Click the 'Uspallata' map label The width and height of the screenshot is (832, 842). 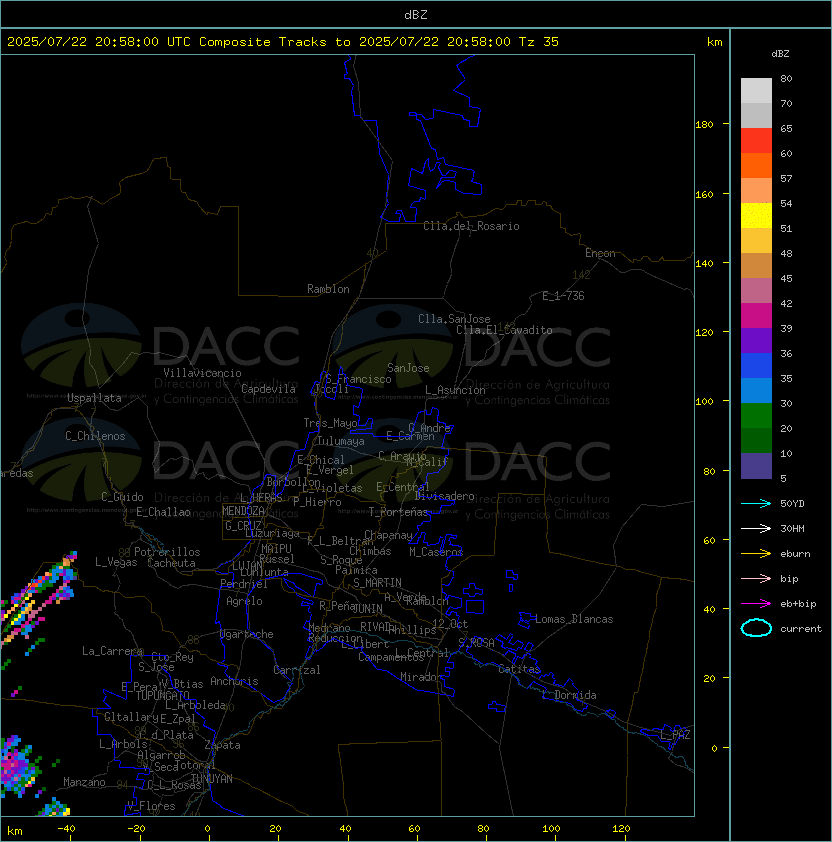94,398
